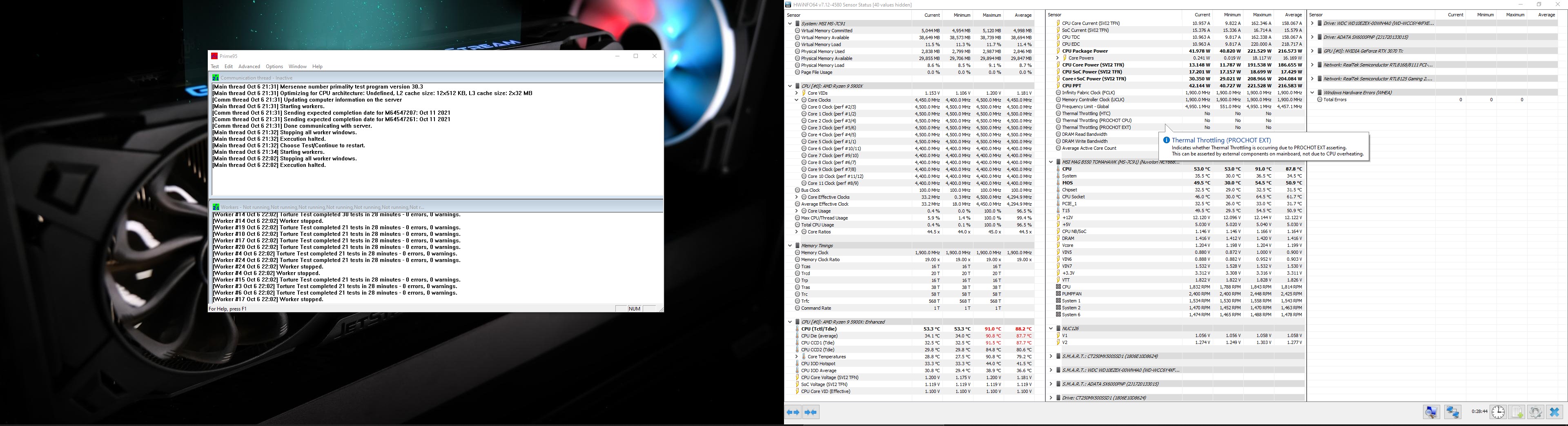Screen dimensions: 1568x426
Task: Open the Options menu in Prime95
Action: 274,67
